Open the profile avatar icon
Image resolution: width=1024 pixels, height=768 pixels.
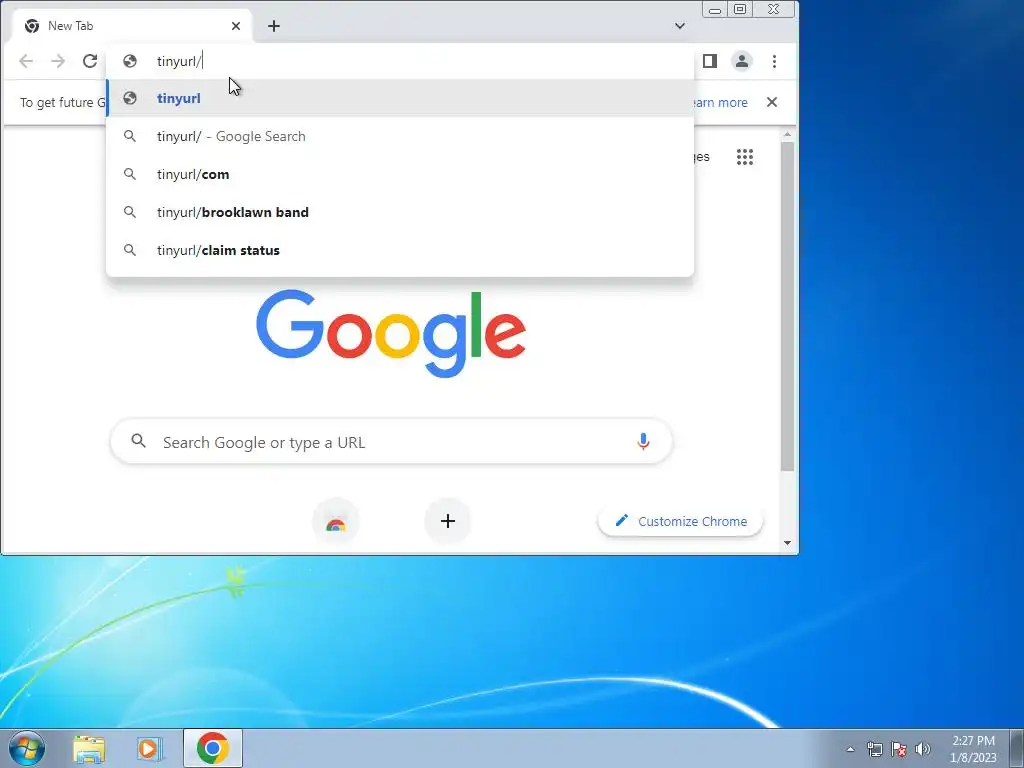click(742, 61)
